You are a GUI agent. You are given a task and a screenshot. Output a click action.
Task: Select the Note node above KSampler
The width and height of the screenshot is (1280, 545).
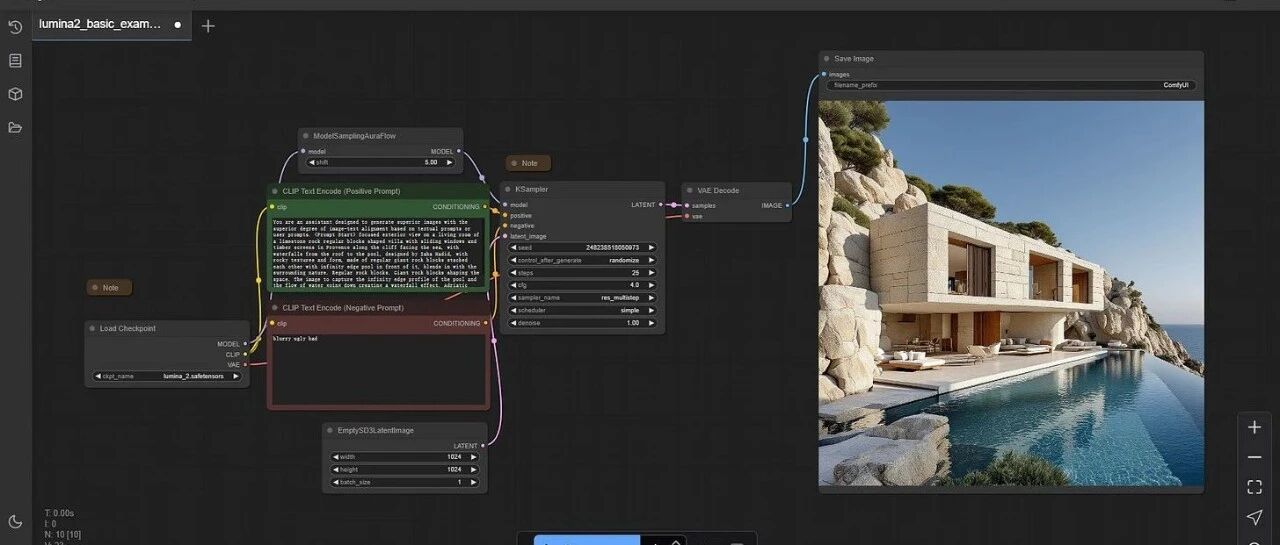point(529,163)
